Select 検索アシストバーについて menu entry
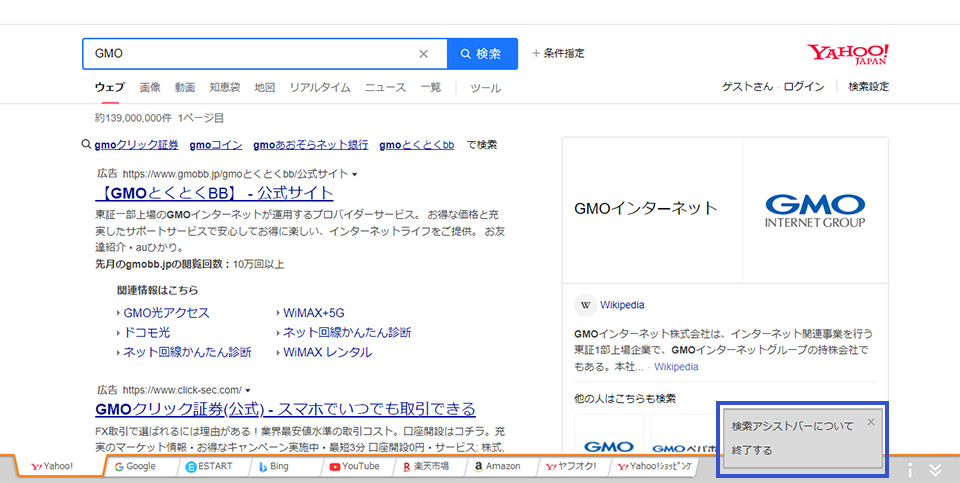960x483 pixels. tap(792, 426)
